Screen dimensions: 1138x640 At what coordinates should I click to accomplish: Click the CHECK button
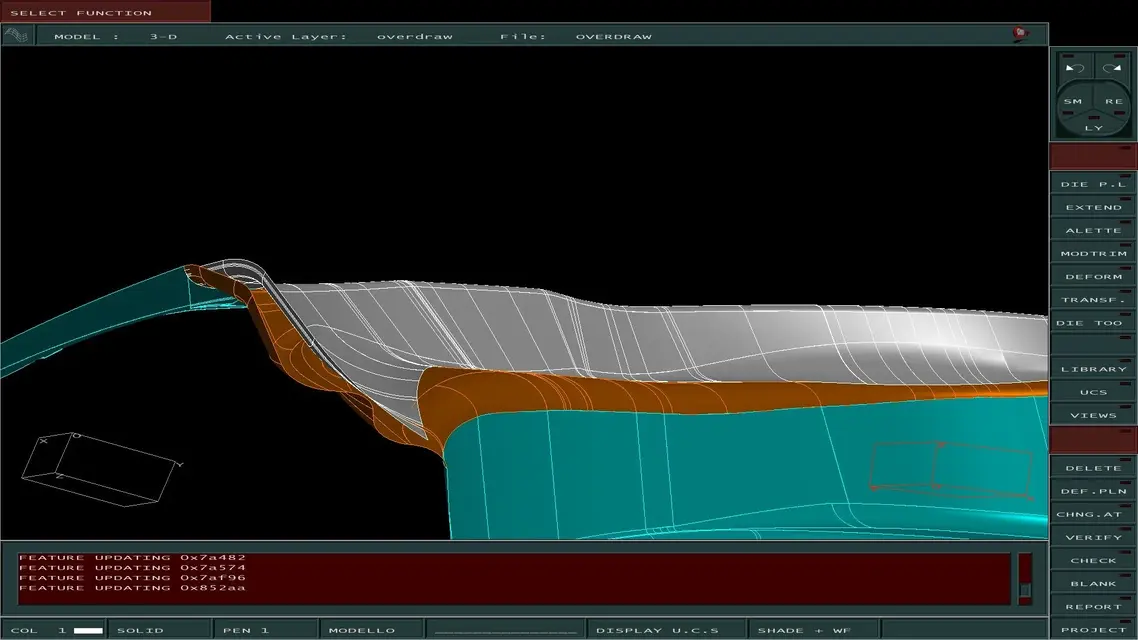(1093, 560)
